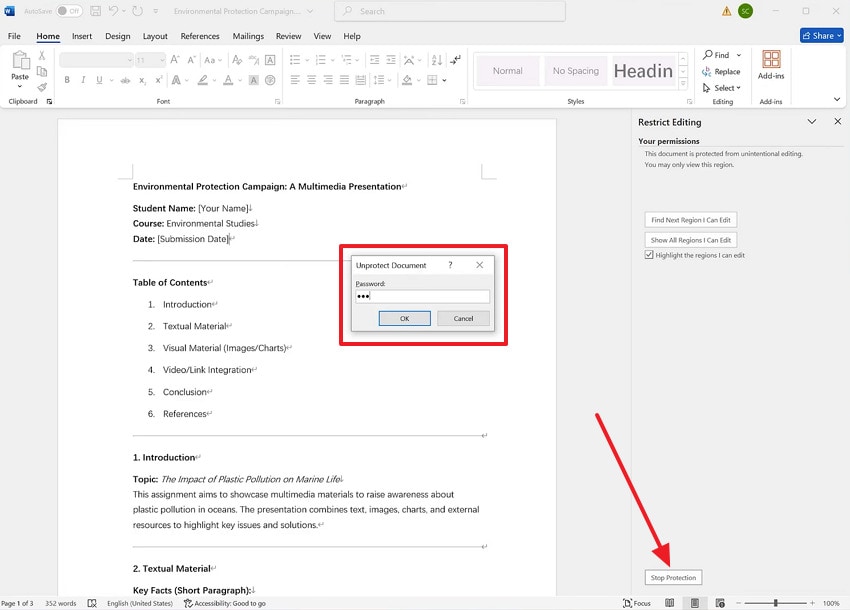Click the Cut scissors icon
The image size is (850, 610).
point(42,56)
